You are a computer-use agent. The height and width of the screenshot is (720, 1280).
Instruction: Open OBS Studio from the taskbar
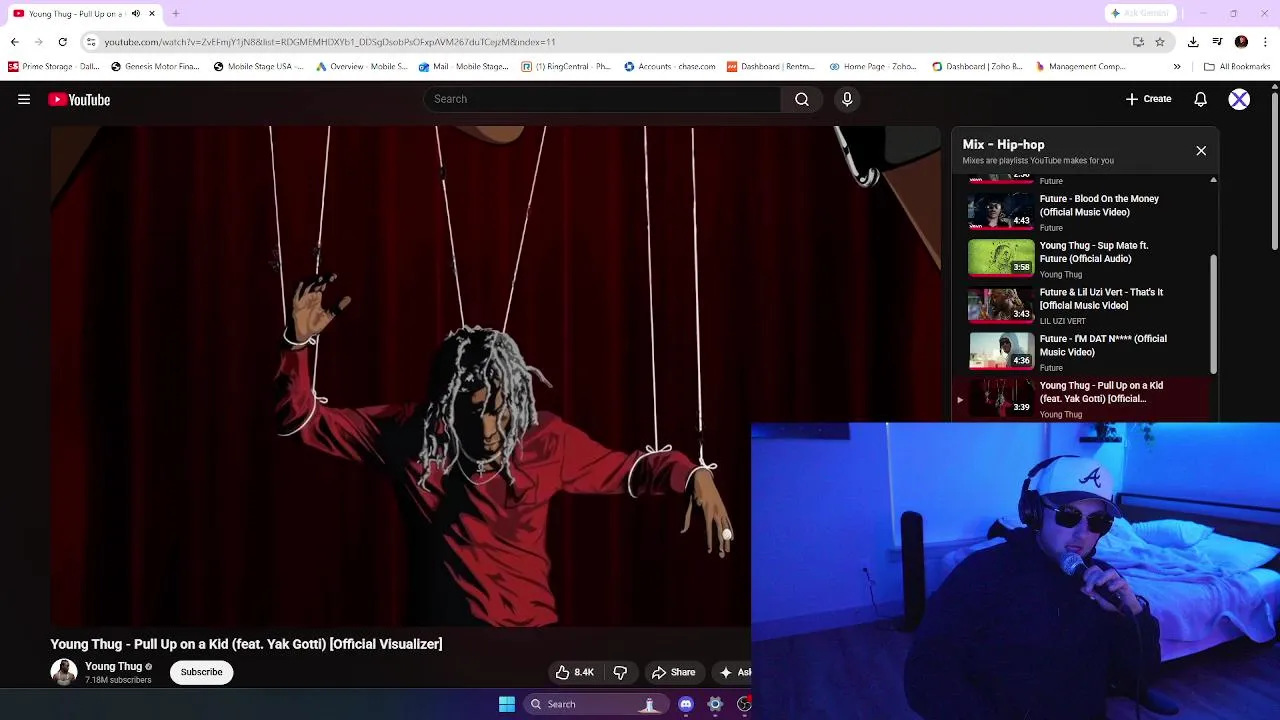[x=744, y=704]
